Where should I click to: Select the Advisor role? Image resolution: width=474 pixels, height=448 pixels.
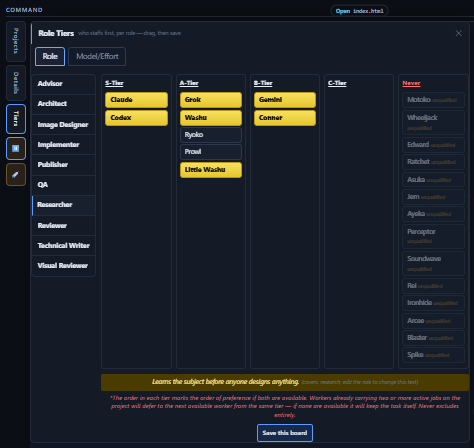[x=64, y=84]
